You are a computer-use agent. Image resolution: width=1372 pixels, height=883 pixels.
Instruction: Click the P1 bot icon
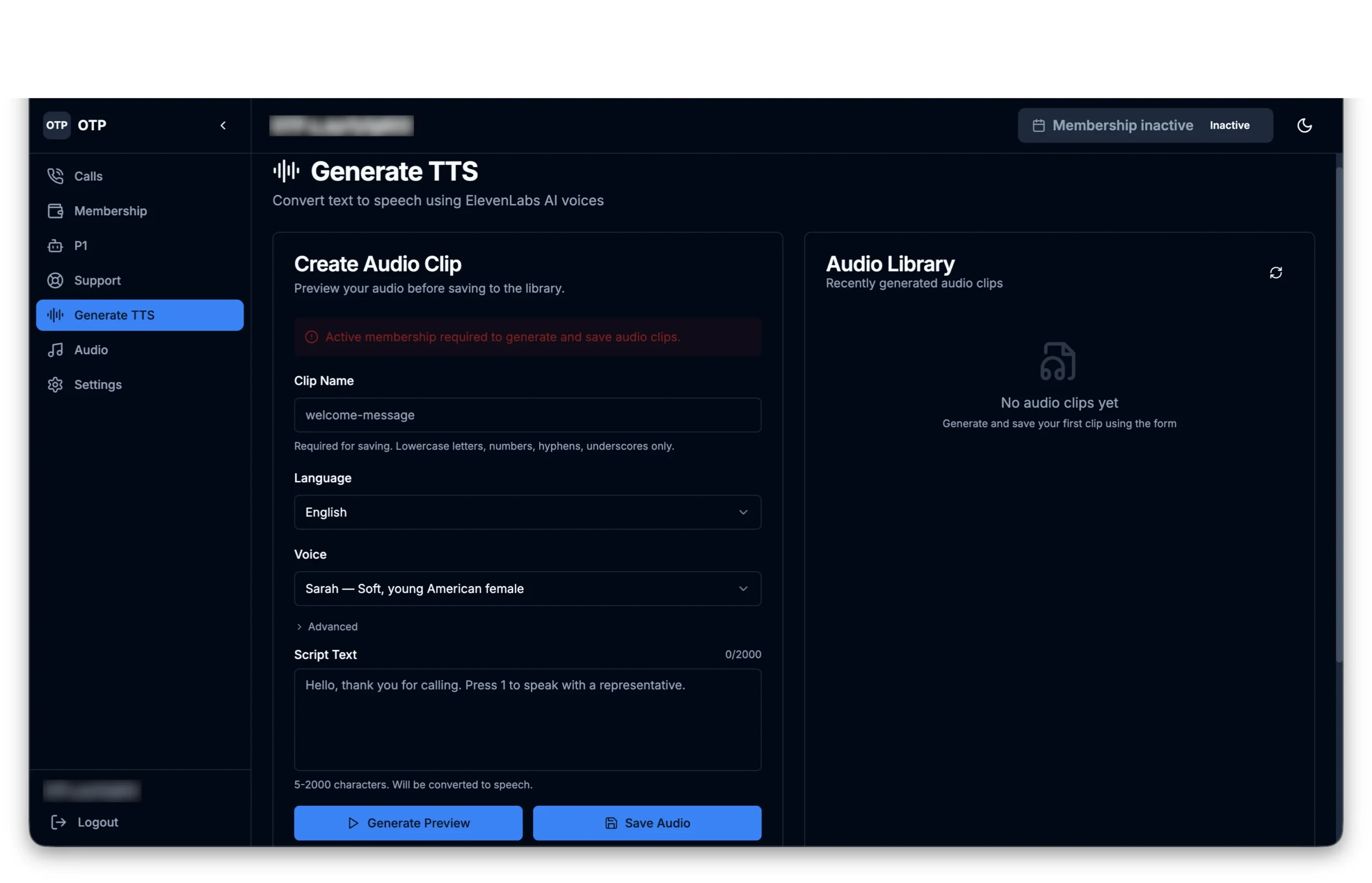pos(55,245)
